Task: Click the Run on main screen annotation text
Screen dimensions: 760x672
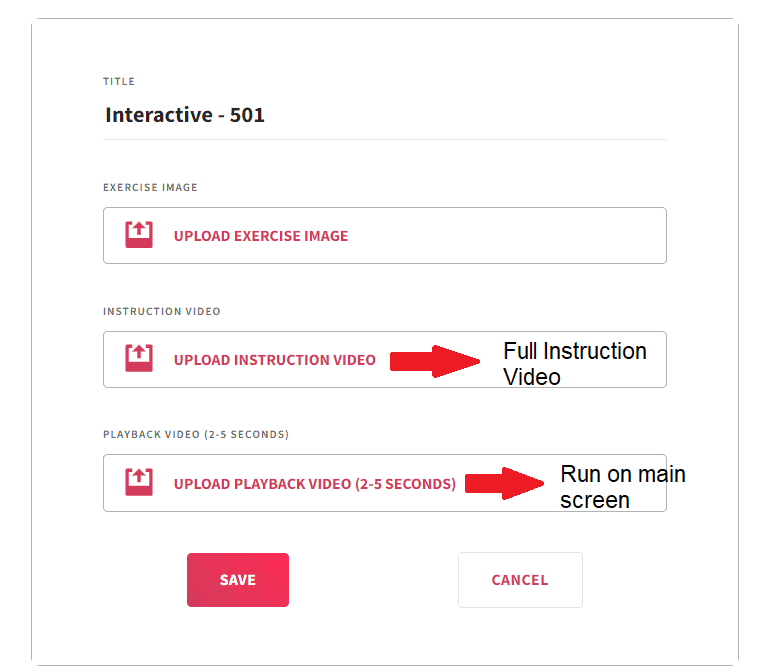Action: point(622,486)
